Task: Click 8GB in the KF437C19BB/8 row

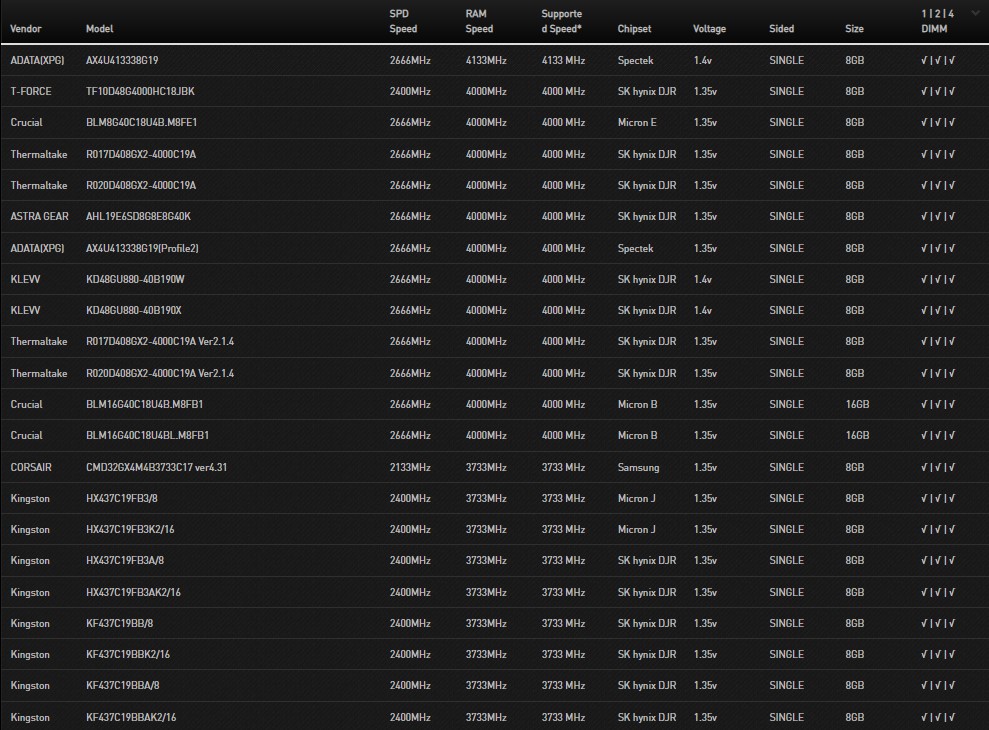Action: coord(855,623)
